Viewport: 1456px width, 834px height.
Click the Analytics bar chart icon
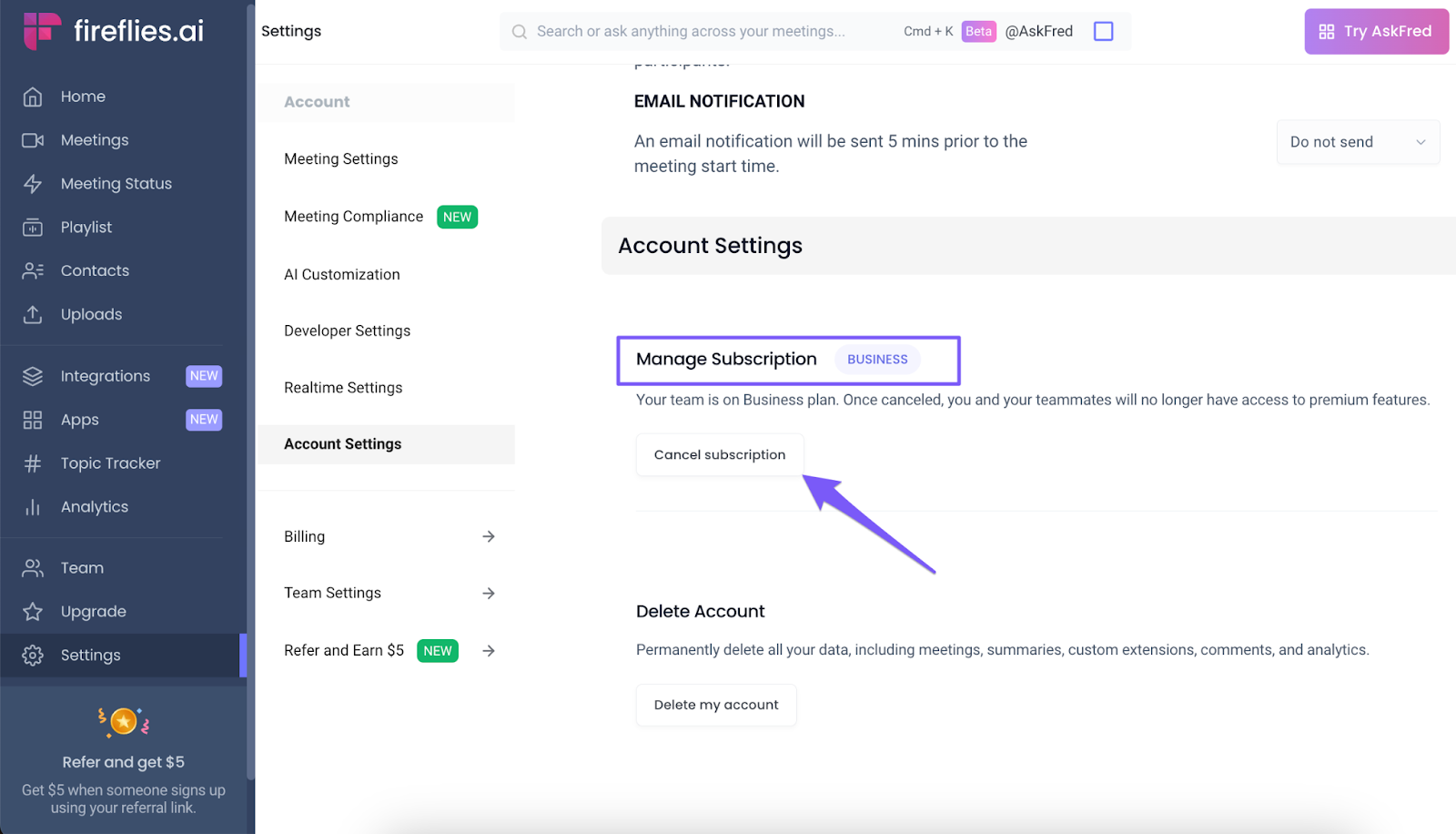[x=33, y=507]
